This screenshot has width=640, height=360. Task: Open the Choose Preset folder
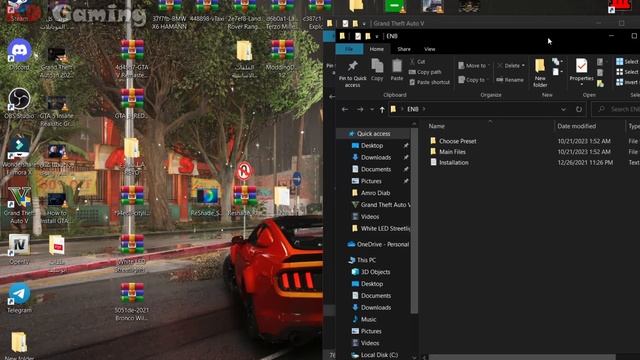pyautogui.click(x=457, y=141)
